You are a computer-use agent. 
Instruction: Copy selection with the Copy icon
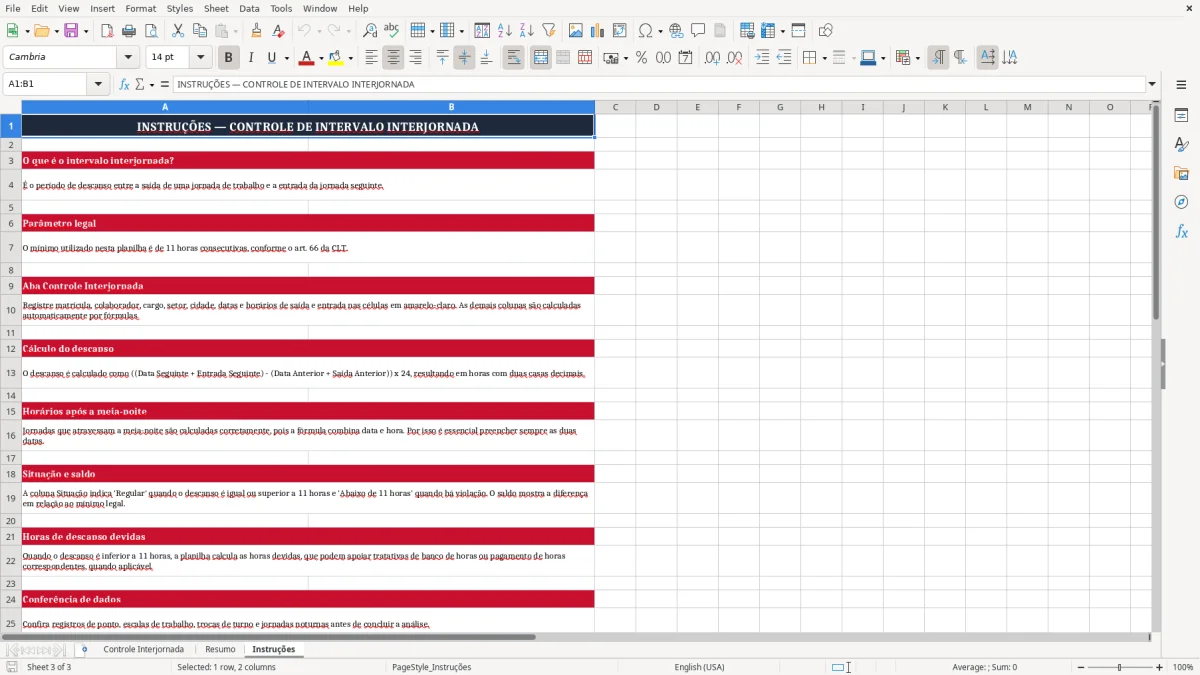coord(200,31)
